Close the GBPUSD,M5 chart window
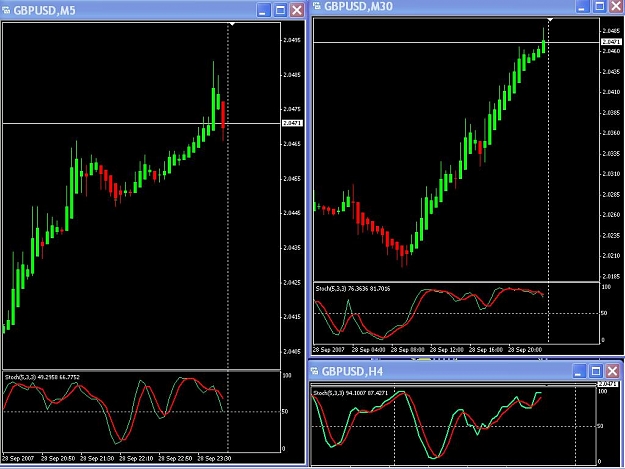The image size is (625, 469). pyautogui.click(x=297, y=10)
